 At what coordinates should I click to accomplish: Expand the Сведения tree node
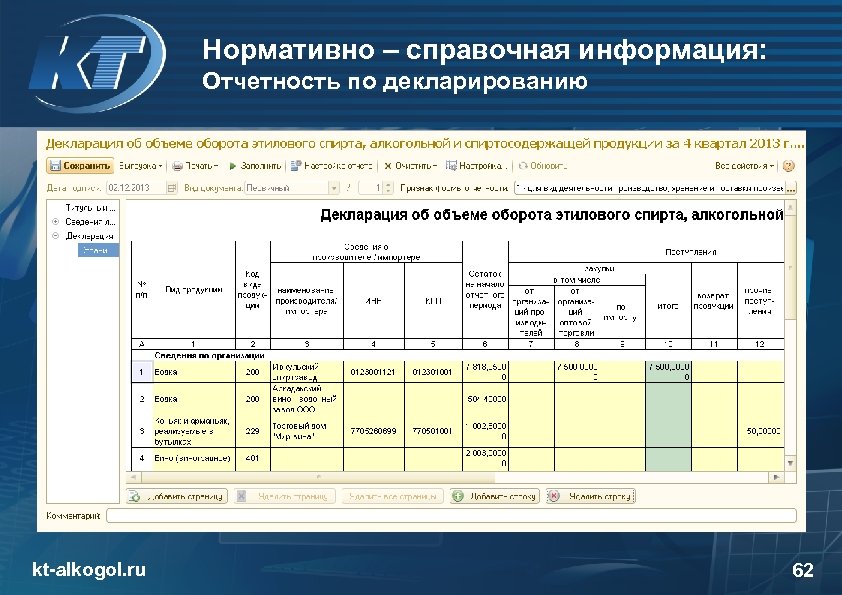55,222
